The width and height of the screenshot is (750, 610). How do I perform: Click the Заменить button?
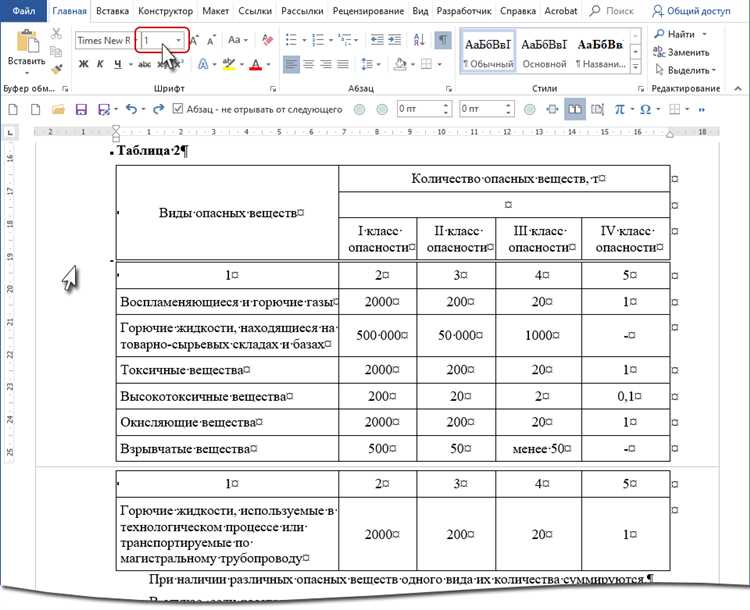pyautogui.click(x=681, y=52)
